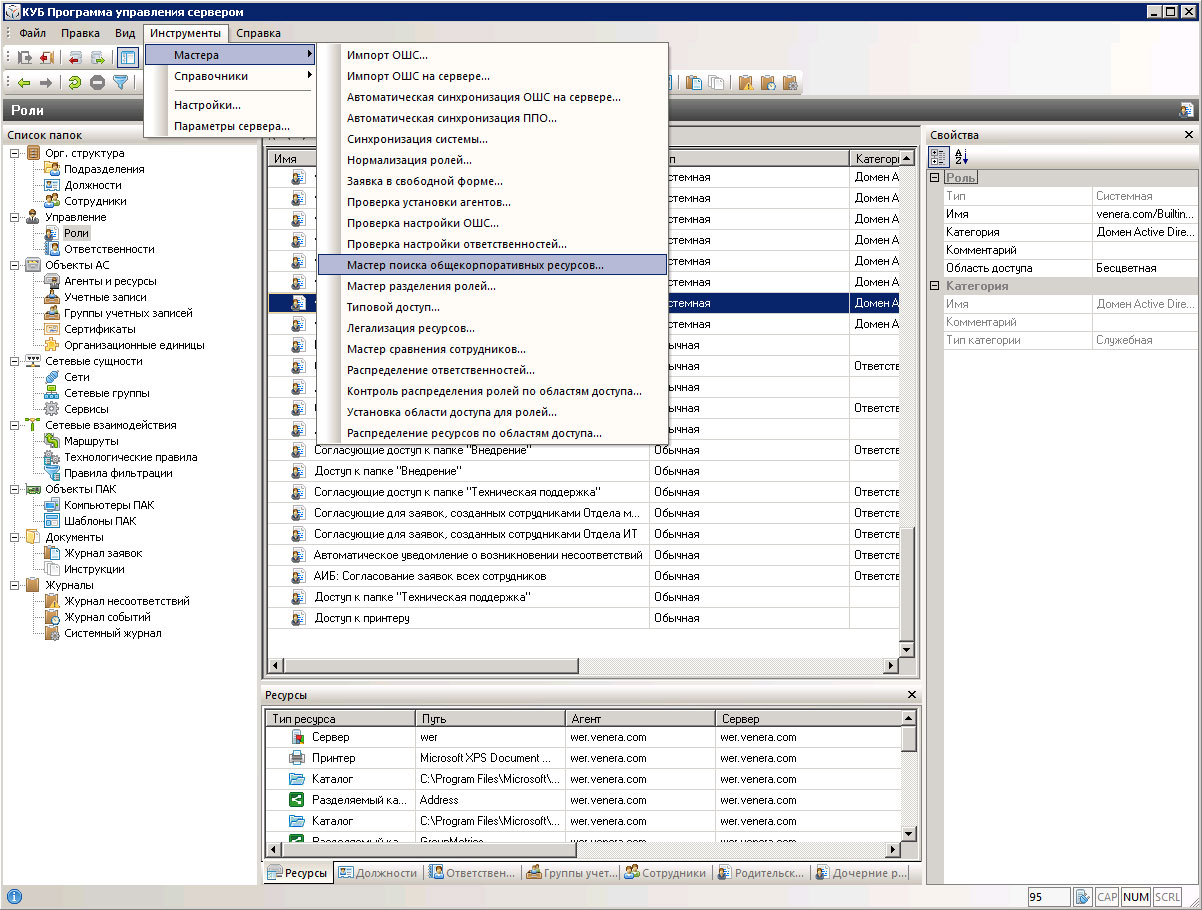Click the green refresh toolbar icon
This screenshot has height=910, width=1202.
(75, 83)
